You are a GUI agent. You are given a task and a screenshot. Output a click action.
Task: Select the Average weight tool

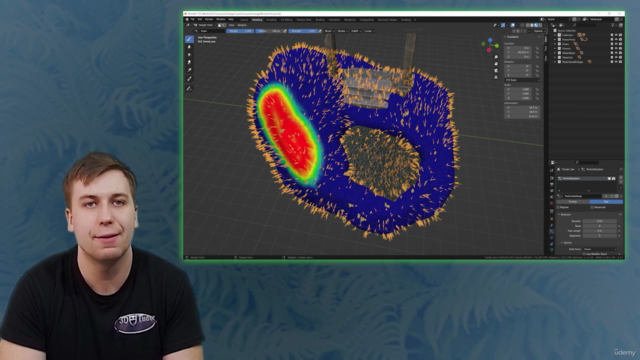point(189,54)
